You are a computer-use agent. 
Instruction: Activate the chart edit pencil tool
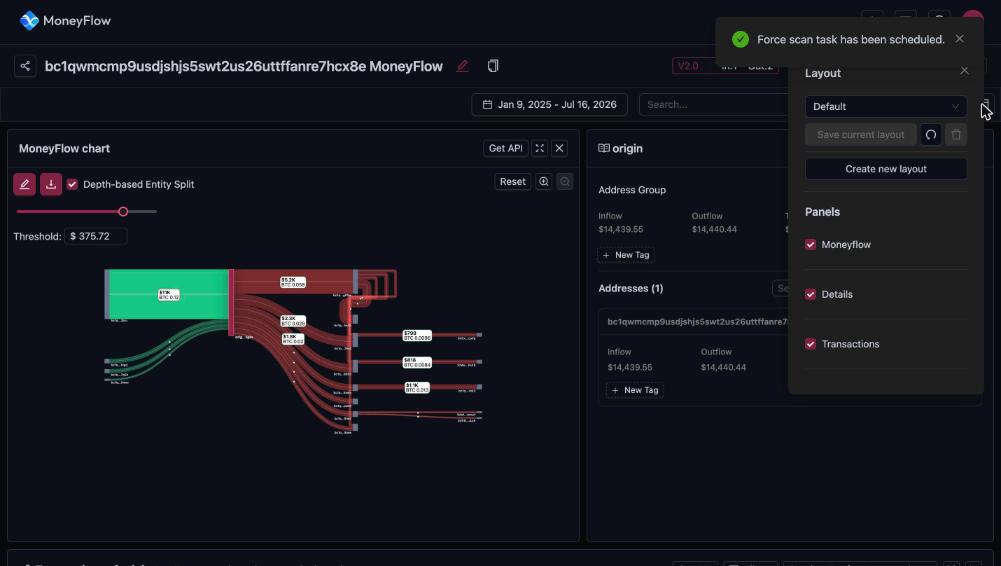pyautogui.click(x=24, y=184)
